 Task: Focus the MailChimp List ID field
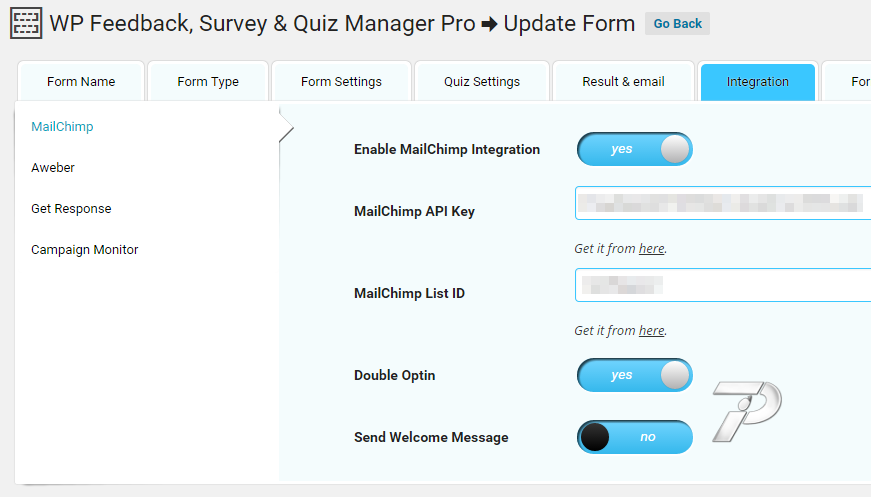pos(723,285)
